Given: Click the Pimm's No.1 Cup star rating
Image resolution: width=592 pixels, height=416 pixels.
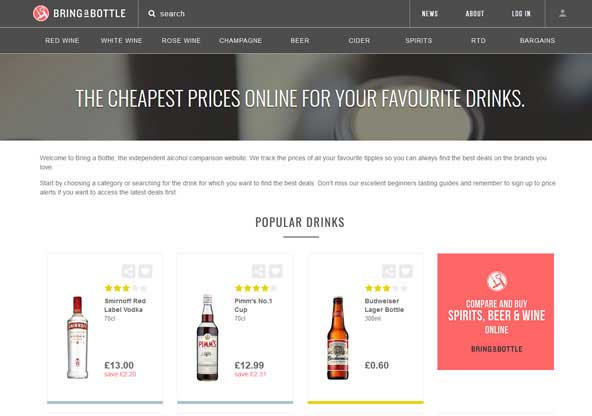Looking at the screenshot, I should pyautogui.click(x=256, y=288).
